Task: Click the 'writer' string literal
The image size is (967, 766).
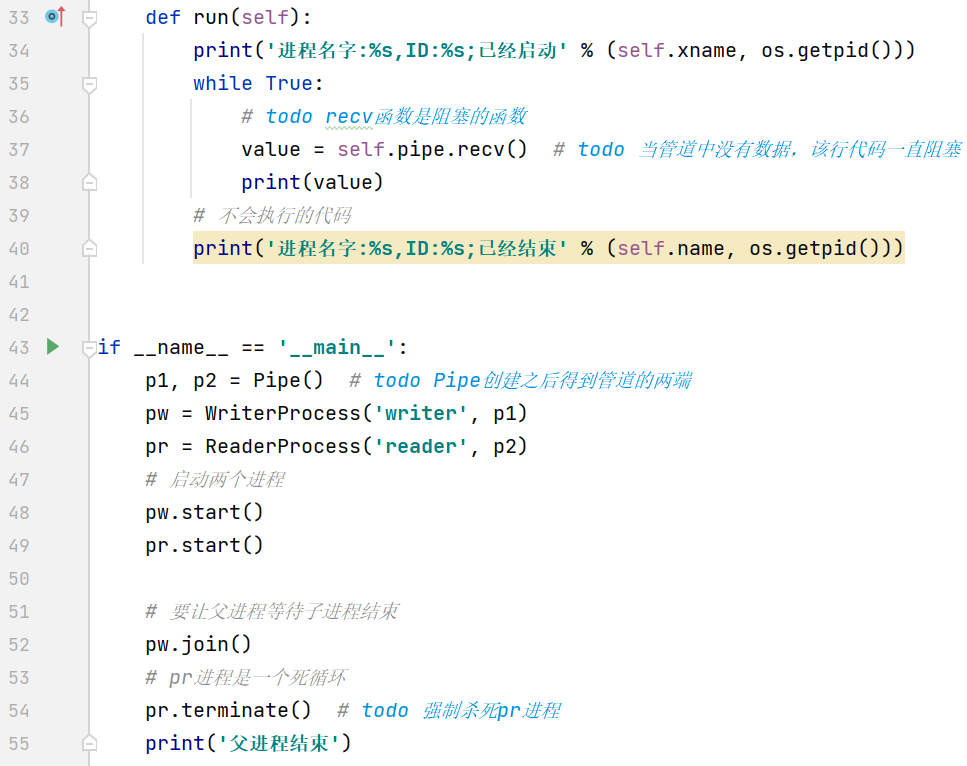Action: tap(421, 413)
